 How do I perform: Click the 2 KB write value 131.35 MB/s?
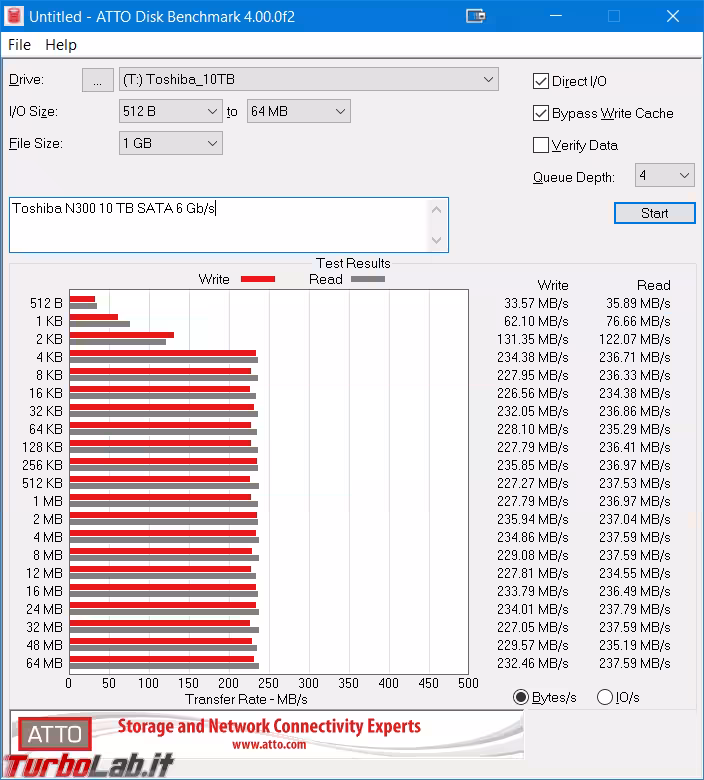click(x=532, y=339)
